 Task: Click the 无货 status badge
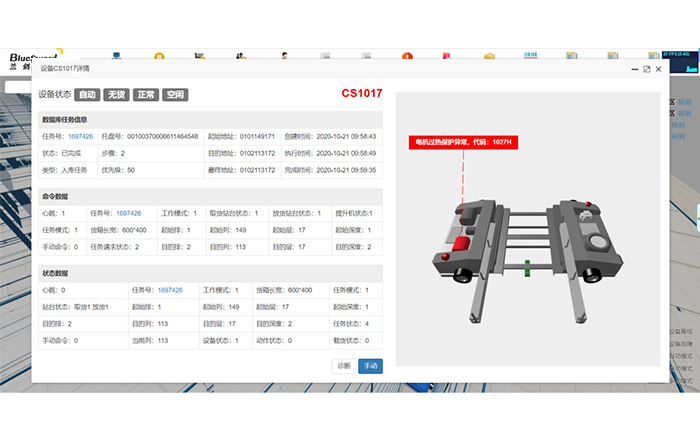point(117,94)
